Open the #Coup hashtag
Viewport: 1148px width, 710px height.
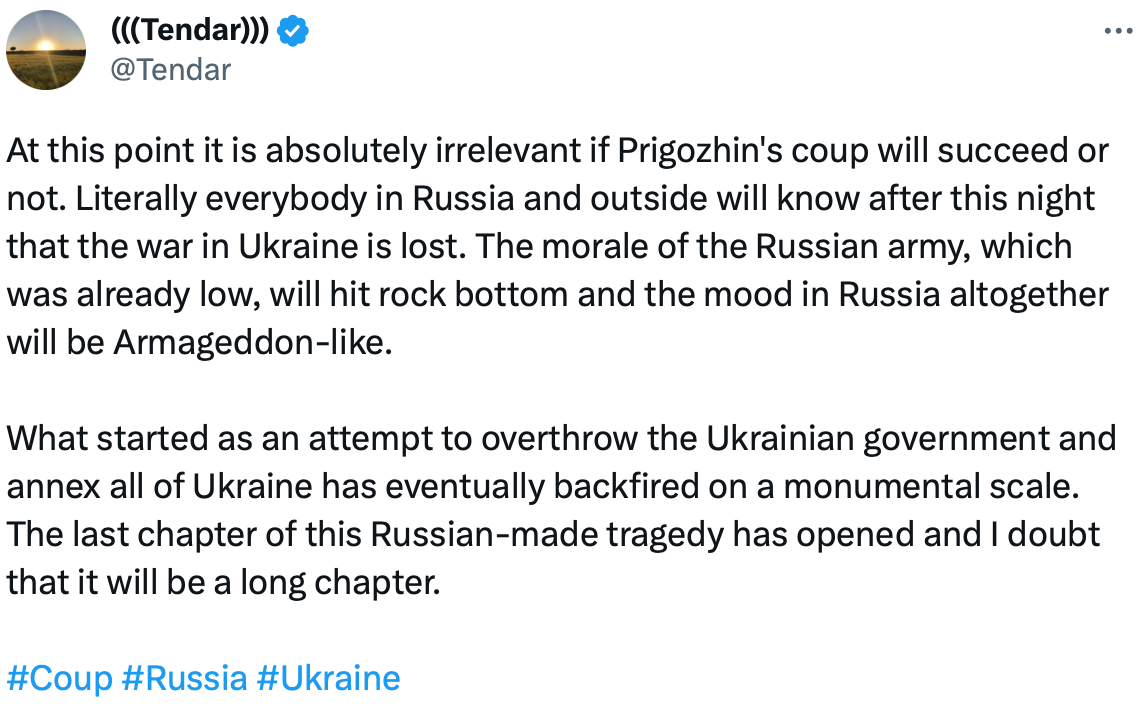click(x=60, y=679)
